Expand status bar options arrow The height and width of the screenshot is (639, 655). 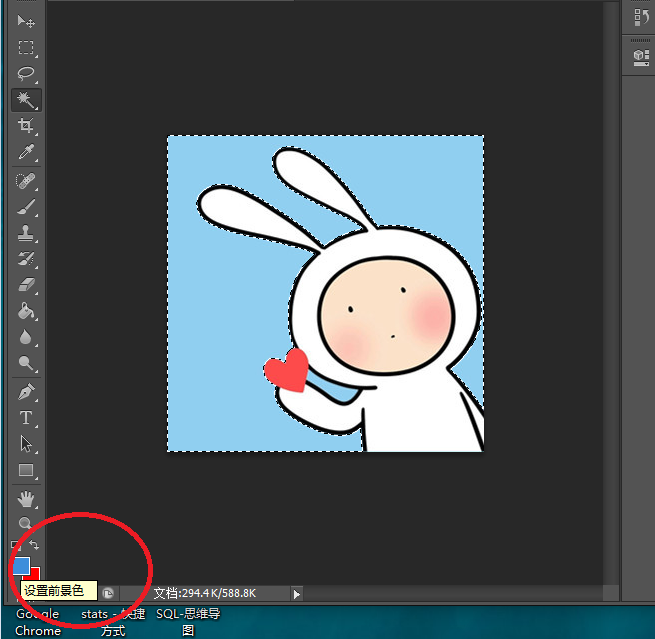tap(297, 593)
